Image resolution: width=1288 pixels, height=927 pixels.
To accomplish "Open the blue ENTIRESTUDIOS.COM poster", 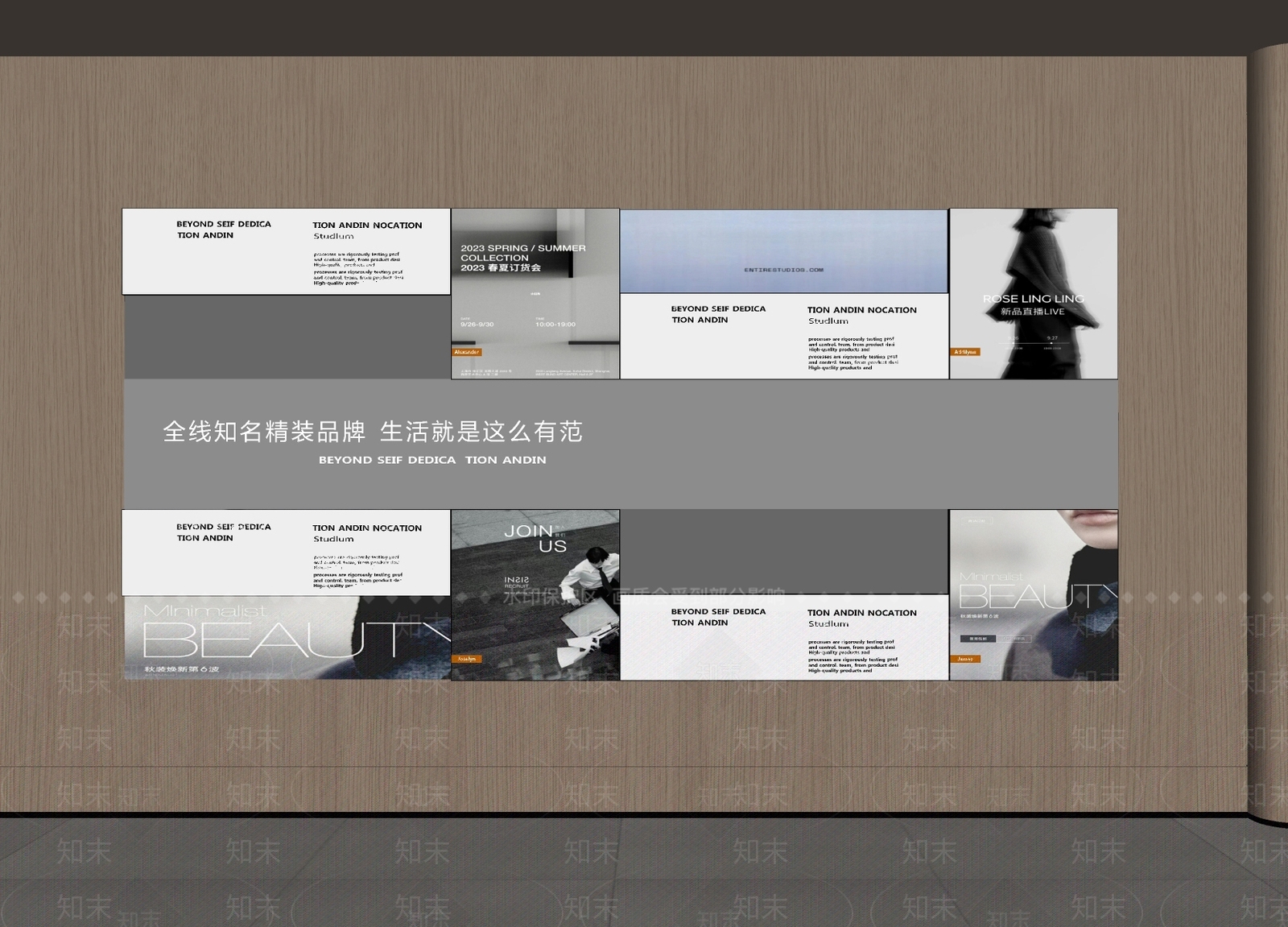I will [x=784, y=251].
